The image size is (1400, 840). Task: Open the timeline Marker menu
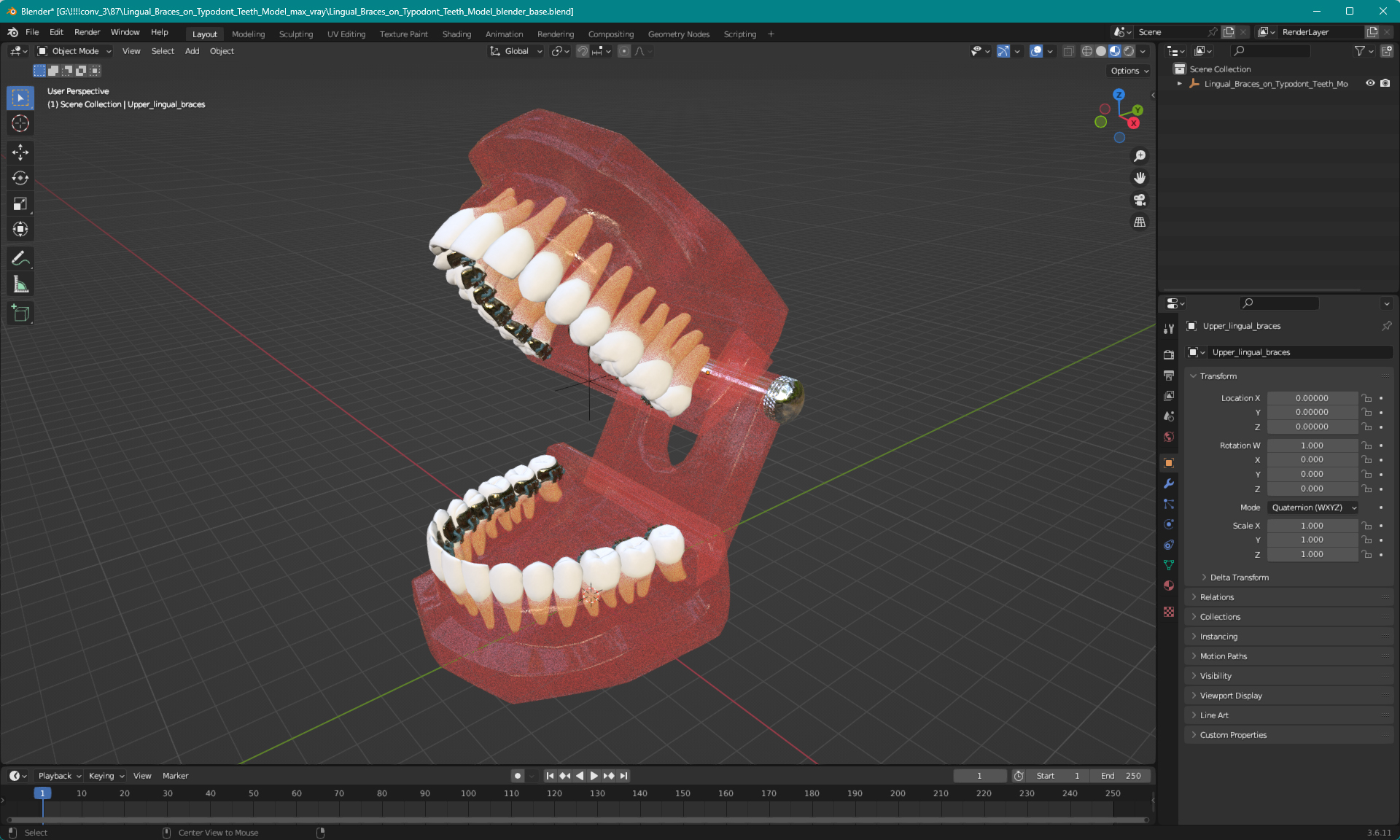point(175,776)
